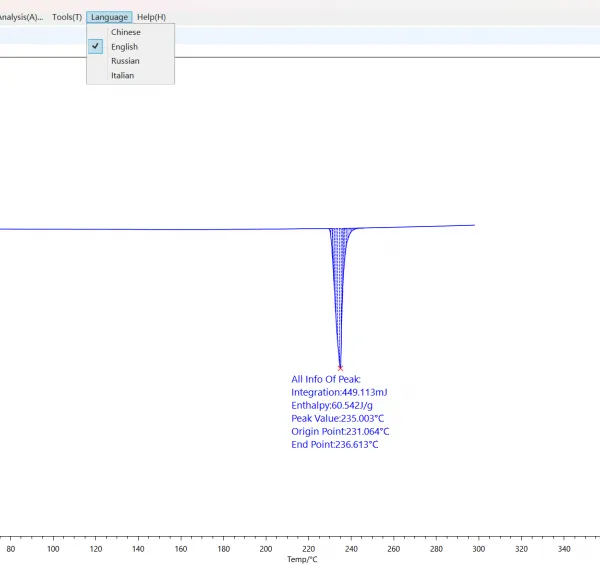Click the End Point:236.613°C text
Viewport: 600px width, 572px height.
(334, 444)
